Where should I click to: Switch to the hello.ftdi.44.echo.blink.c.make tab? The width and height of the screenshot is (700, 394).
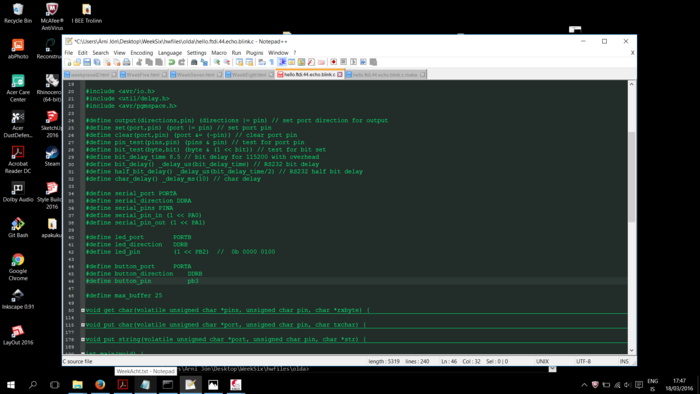385,75
